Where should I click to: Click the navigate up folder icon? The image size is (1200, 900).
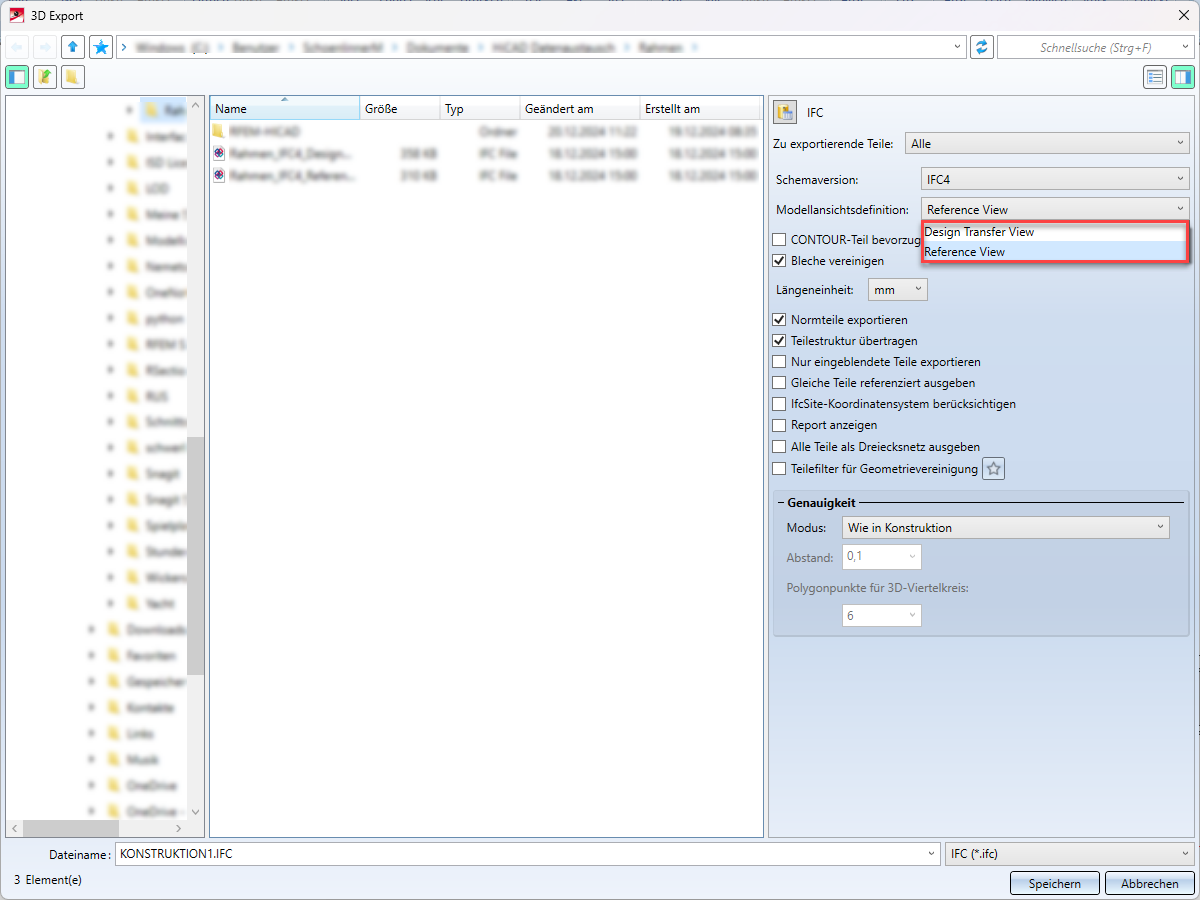[71, 46]
